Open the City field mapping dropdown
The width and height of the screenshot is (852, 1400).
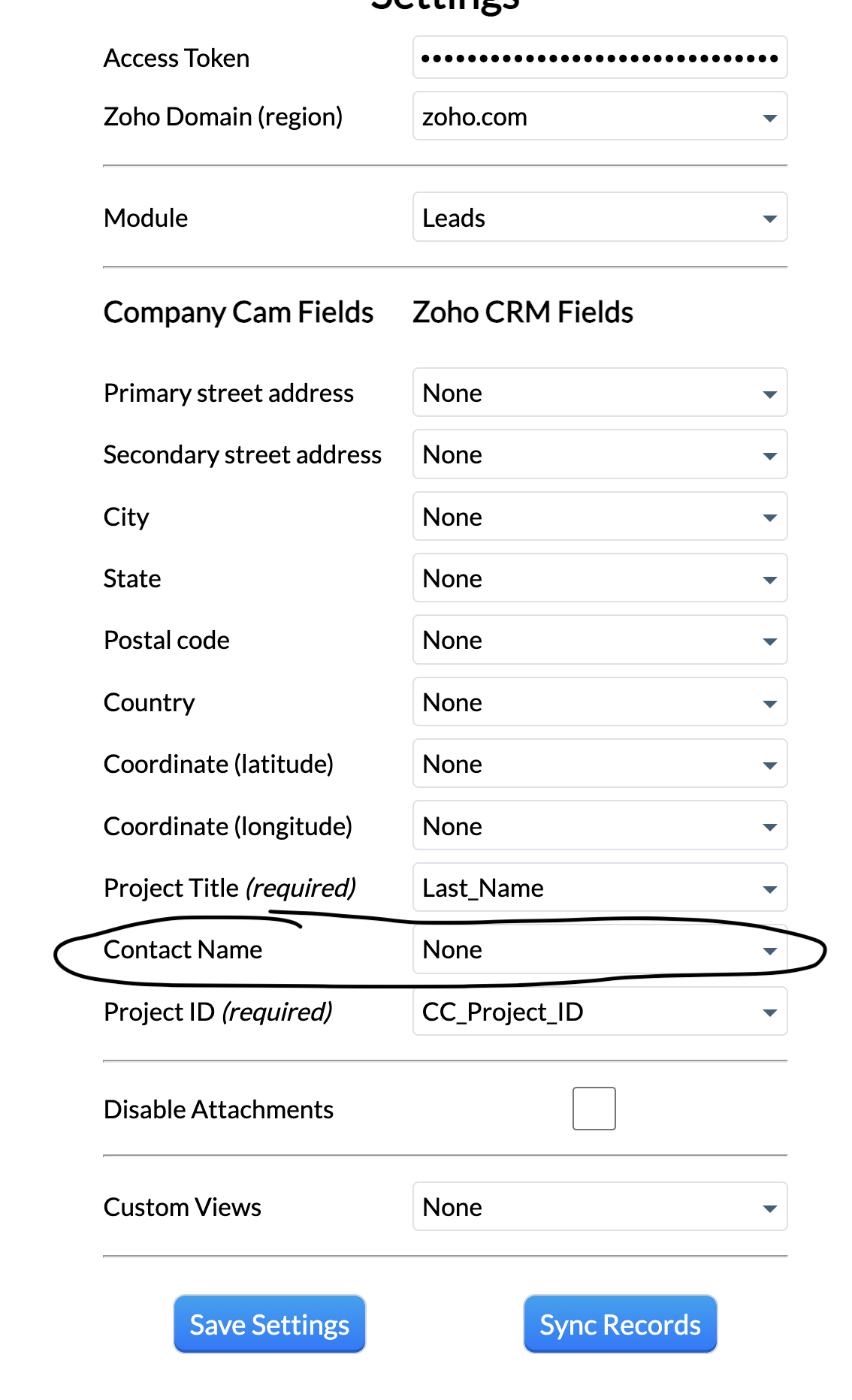point(600,517)
